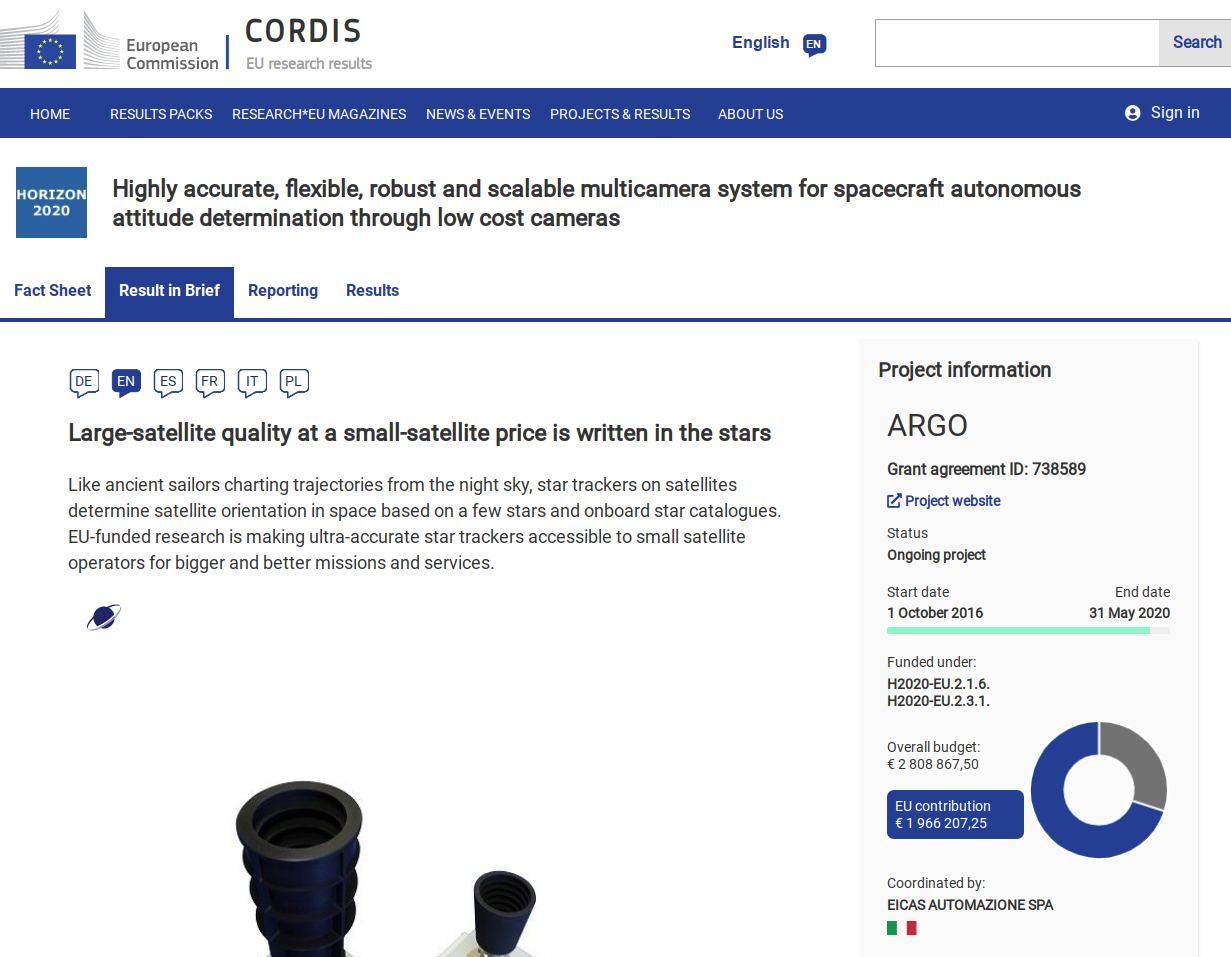
Task: Click the H2020-EU.2.3.1. programme link
Action: (938, 701)
